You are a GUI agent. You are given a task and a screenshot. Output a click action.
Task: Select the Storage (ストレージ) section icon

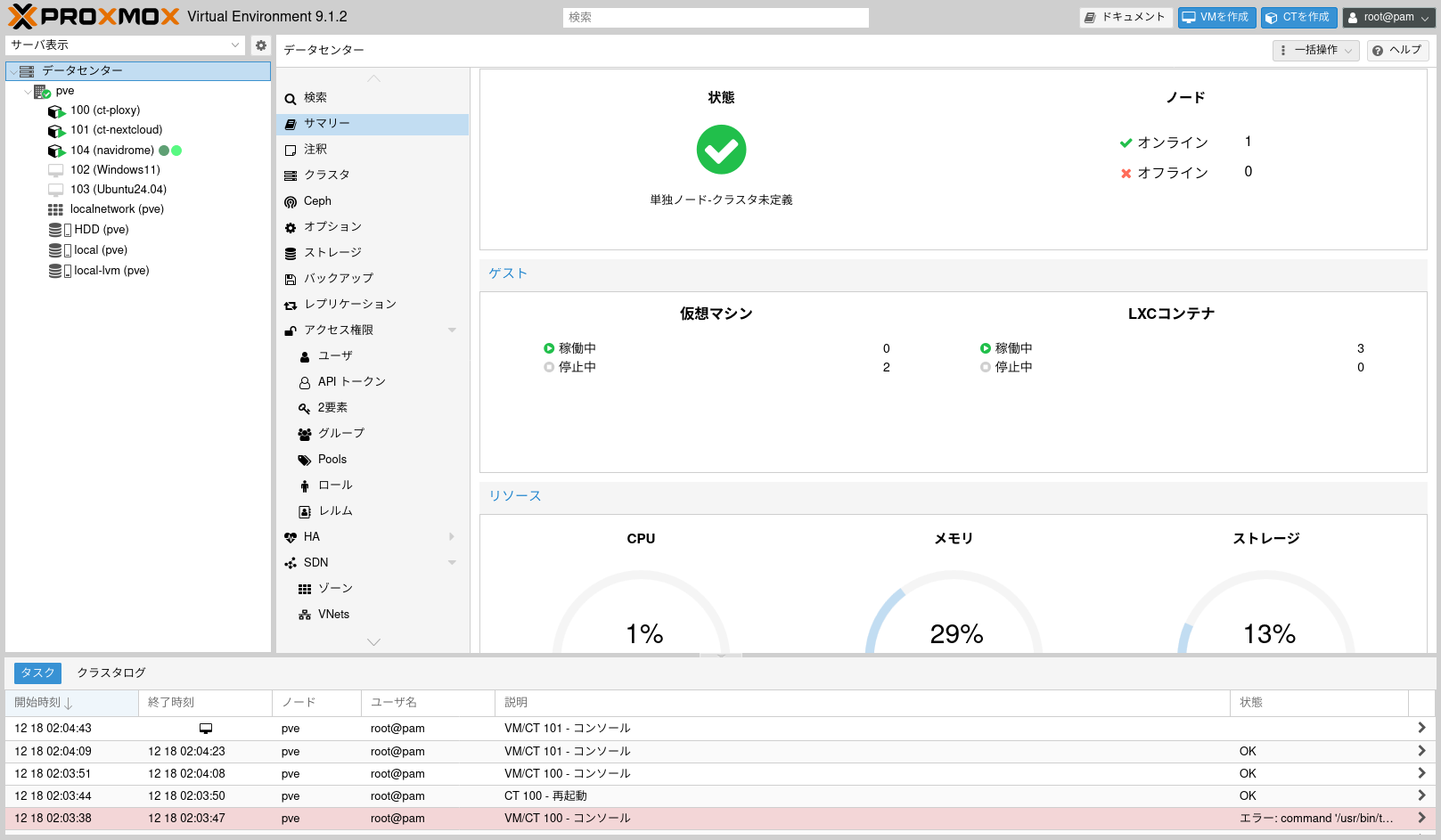pos(291,253)
